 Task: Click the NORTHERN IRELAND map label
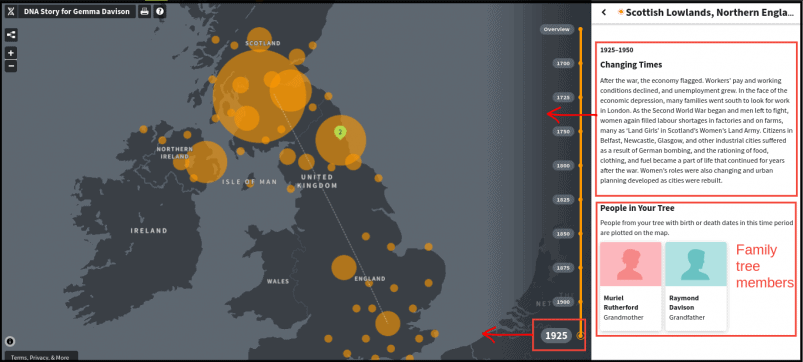(x=175, y=153)
